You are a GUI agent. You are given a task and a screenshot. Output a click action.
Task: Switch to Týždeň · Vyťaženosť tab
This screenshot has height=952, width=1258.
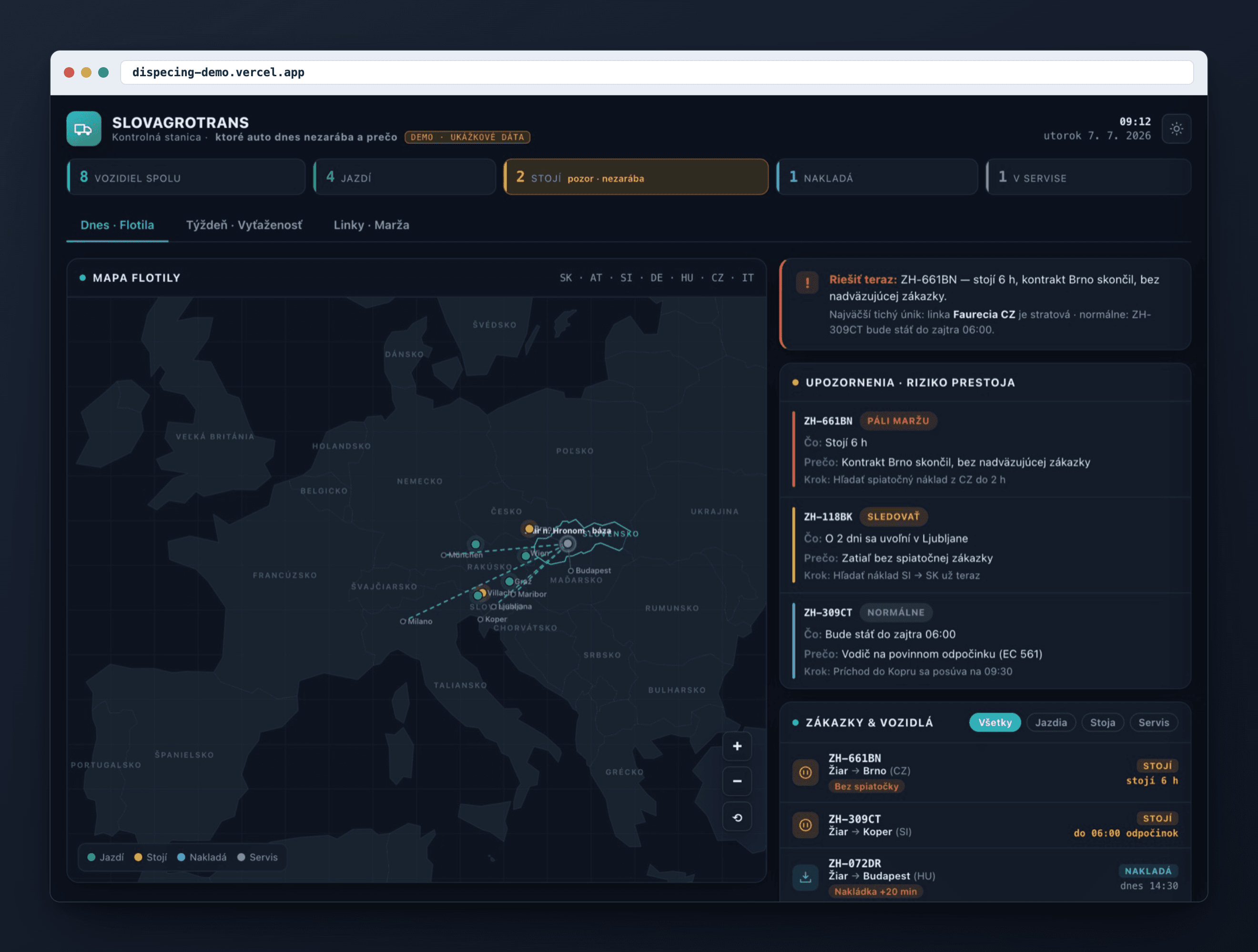[x=244, y=225]
